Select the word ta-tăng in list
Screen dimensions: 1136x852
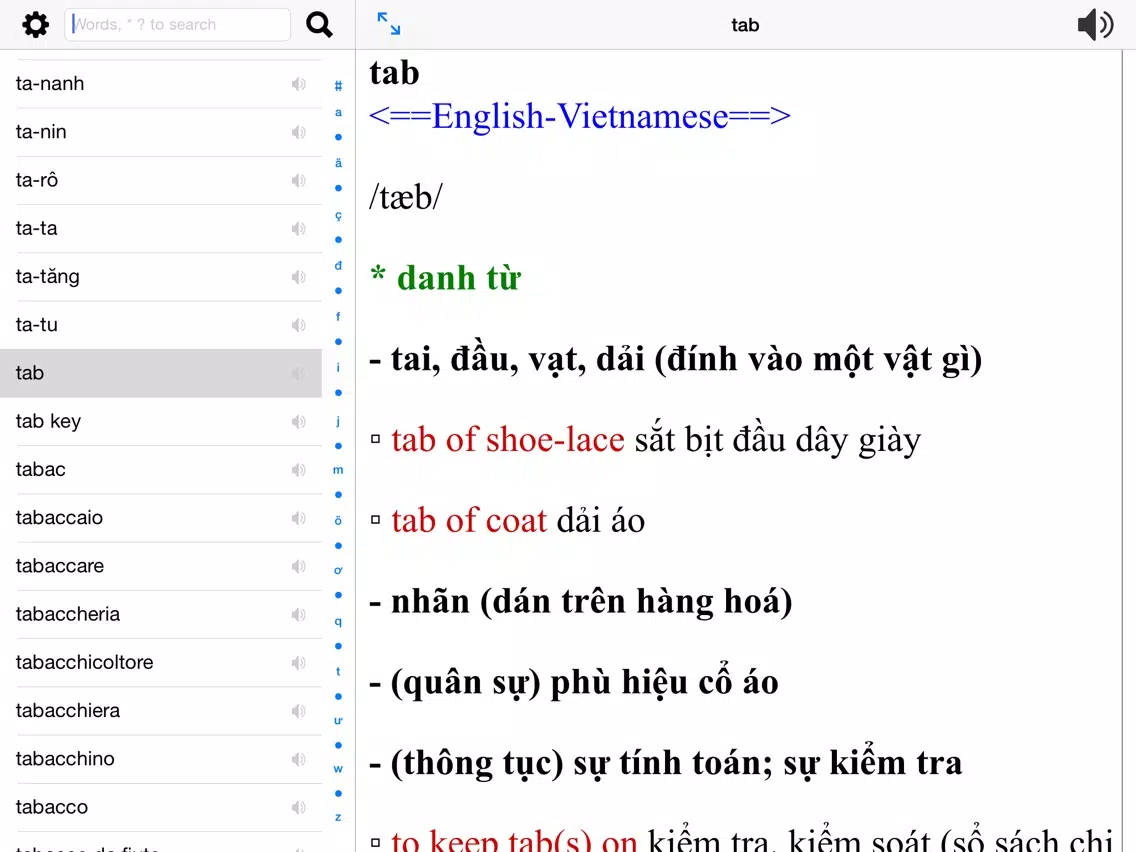click(161, 277)
